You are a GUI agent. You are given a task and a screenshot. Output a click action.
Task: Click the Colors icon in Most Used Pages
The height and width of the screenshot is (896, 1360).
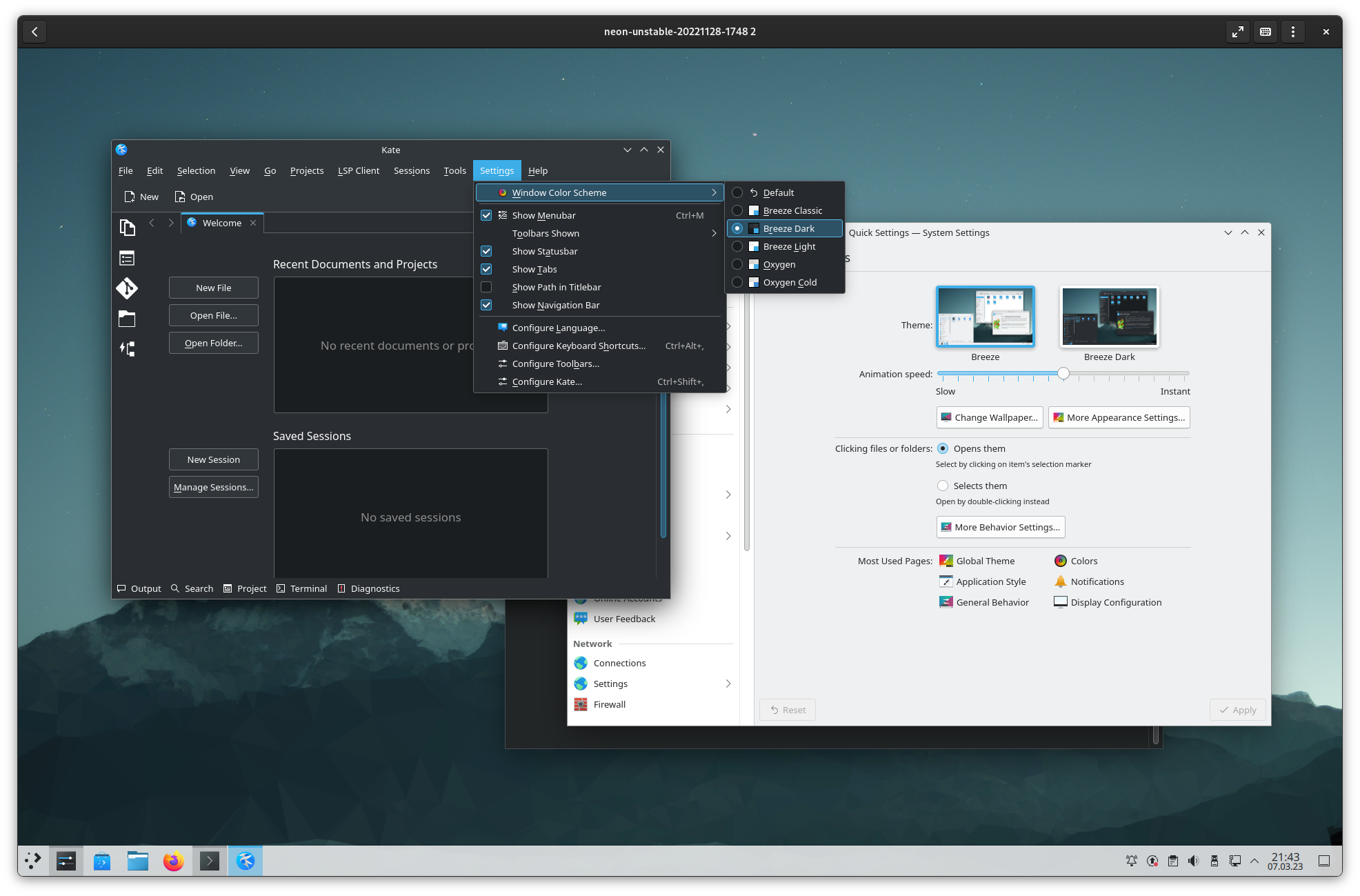click(1061, 561)
